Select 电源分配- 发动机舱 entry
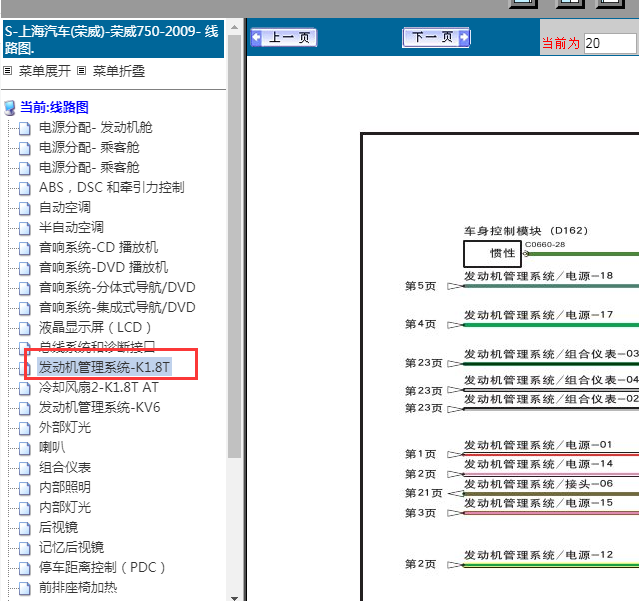 pos(95,127)
